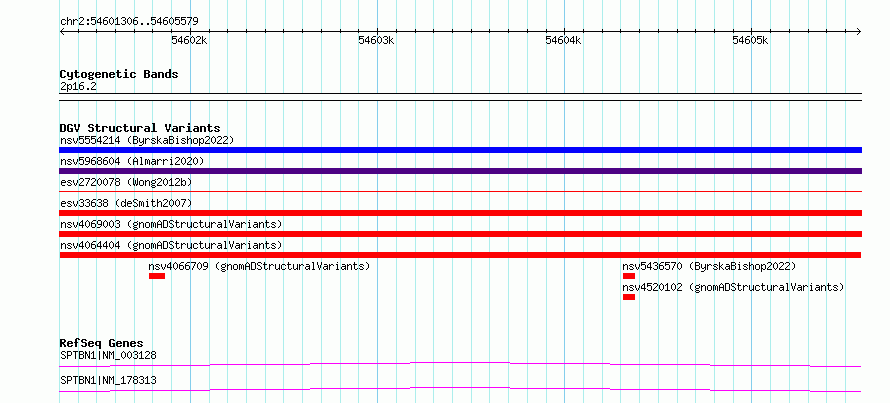Click the DGV Structural Variants track title
The width and height of the screenshot is (890, 403).
[140, 128]
